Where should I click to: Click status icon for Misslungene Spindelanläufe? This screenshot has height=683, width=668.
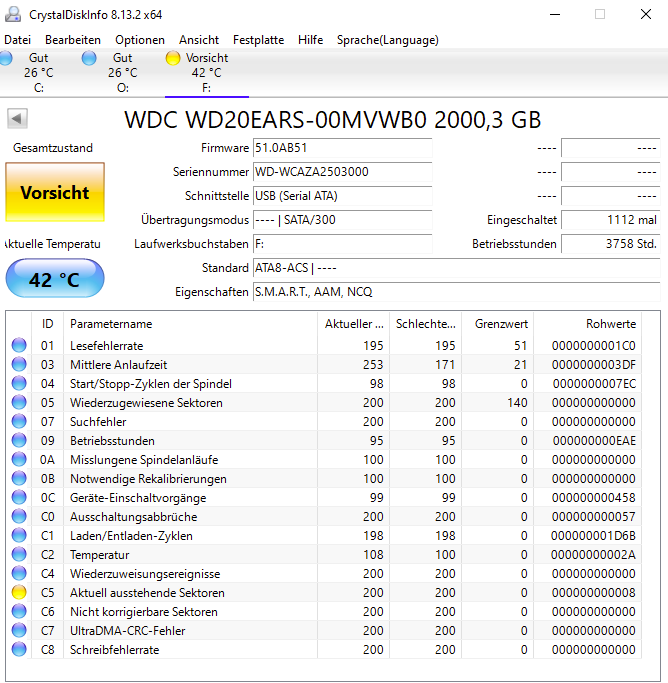pos(19,460)
